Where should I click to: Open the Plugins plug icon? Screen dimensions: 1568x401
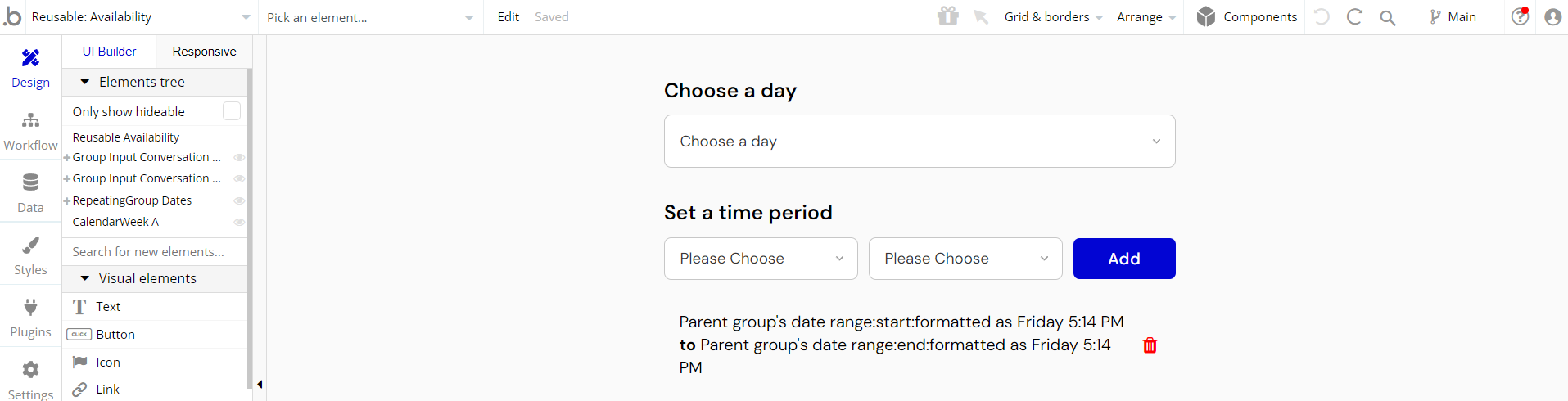[30, 307]
